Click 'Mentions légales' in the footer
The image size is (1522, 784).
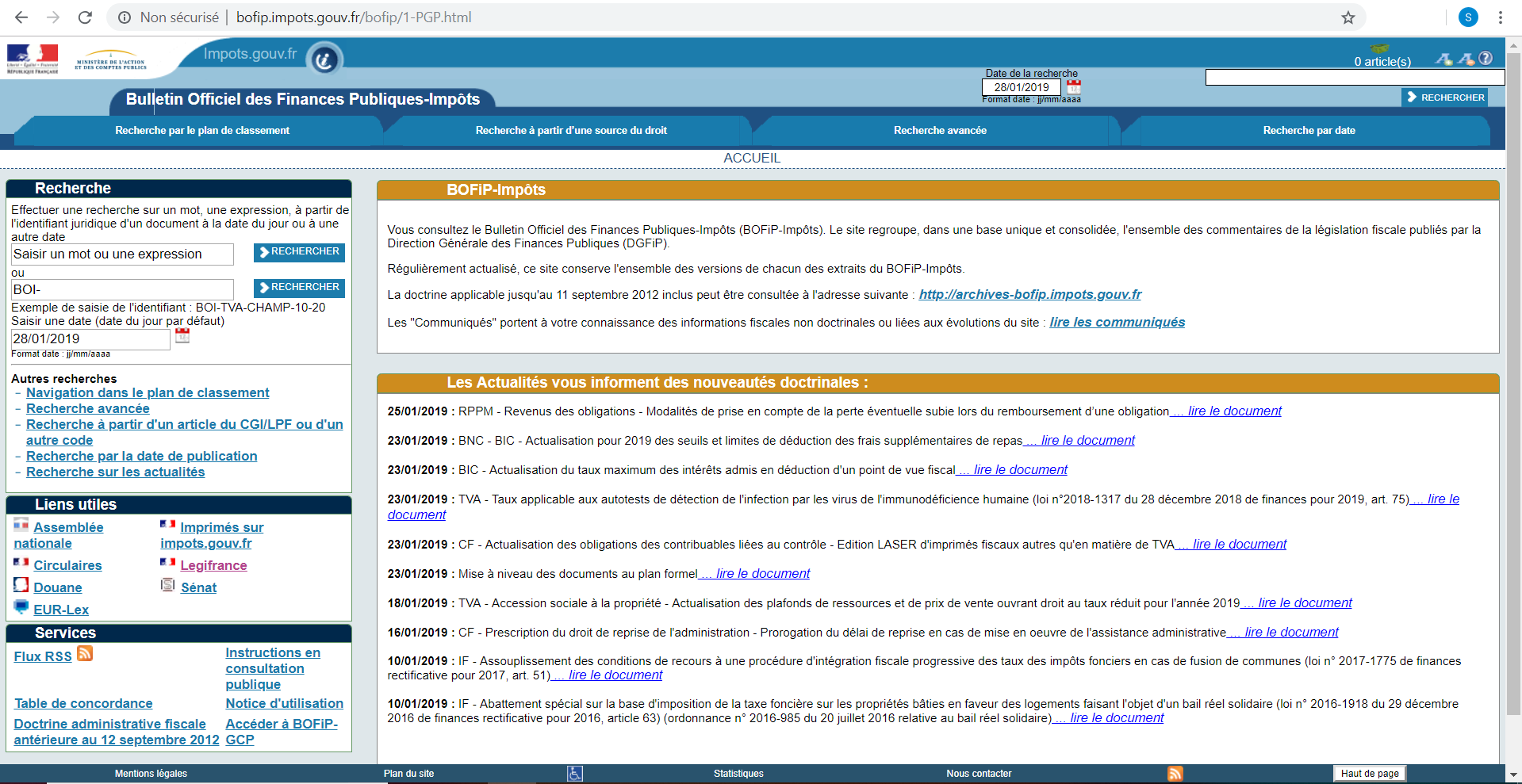[x=151, y=774]
